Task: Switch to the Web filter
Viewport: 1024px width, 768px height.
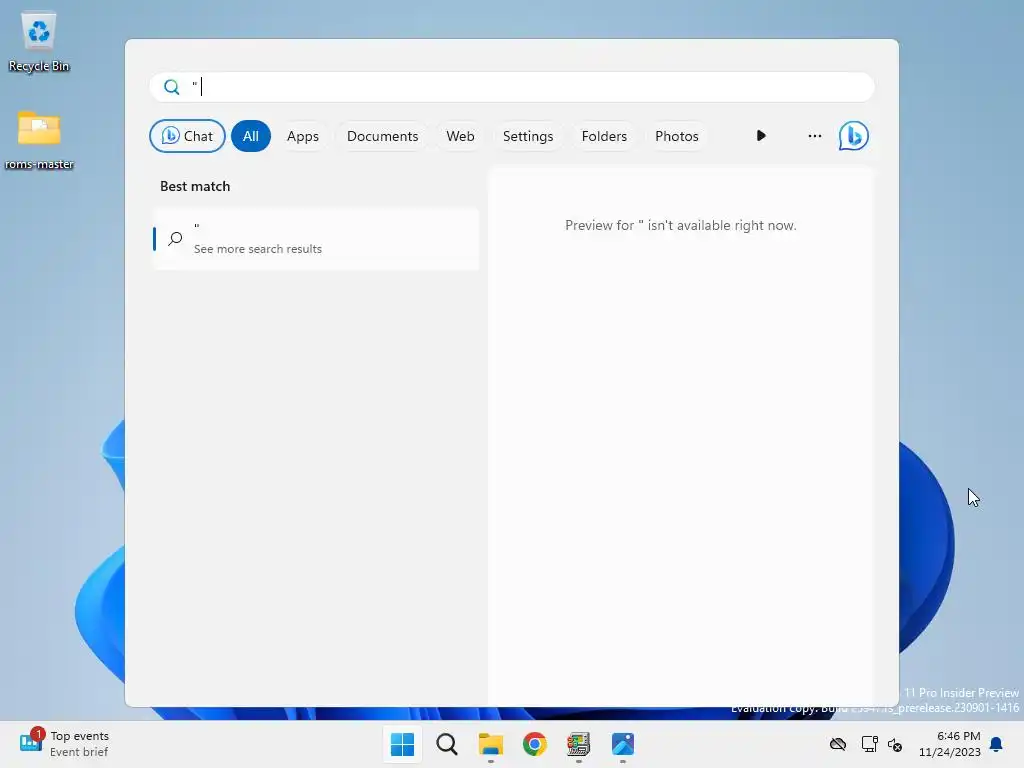Action: coord(460,136)
